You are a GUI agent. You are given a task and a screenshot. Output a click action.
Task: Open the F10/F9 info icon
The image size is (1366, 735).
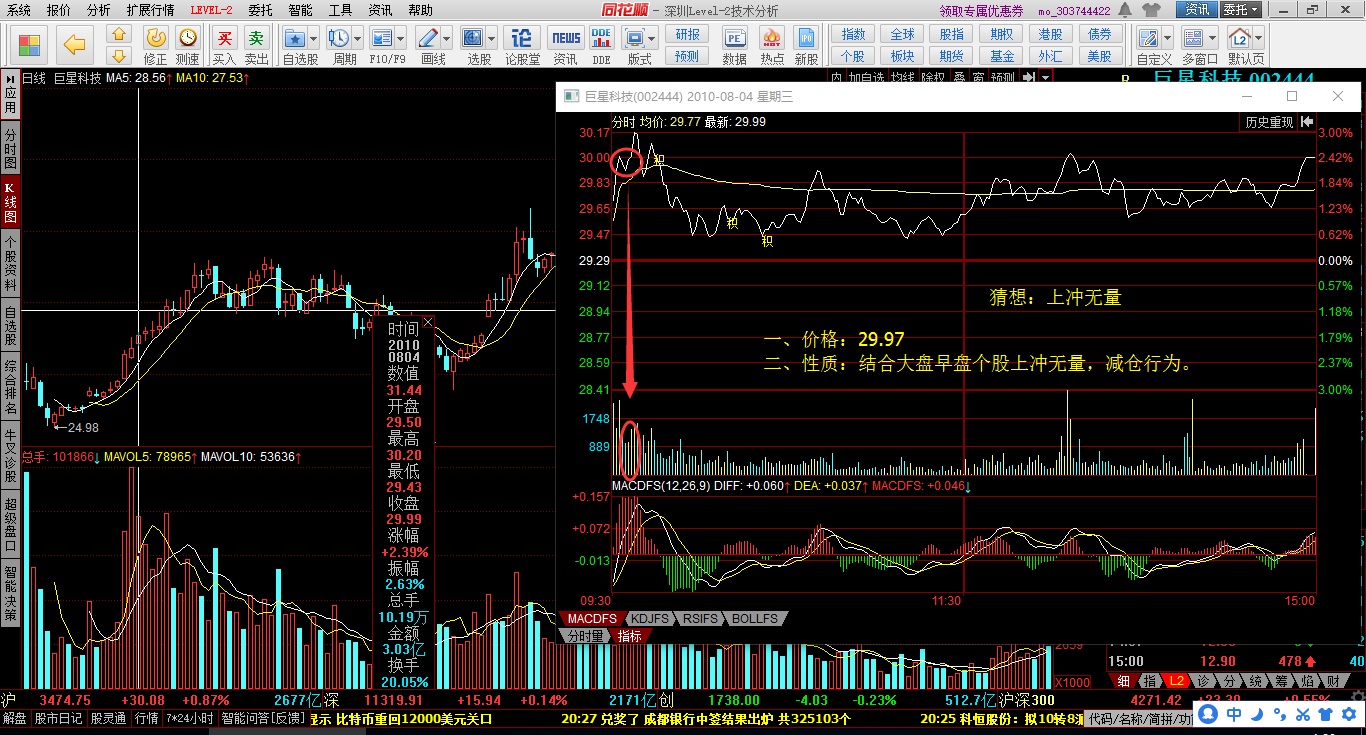point(381,38)
